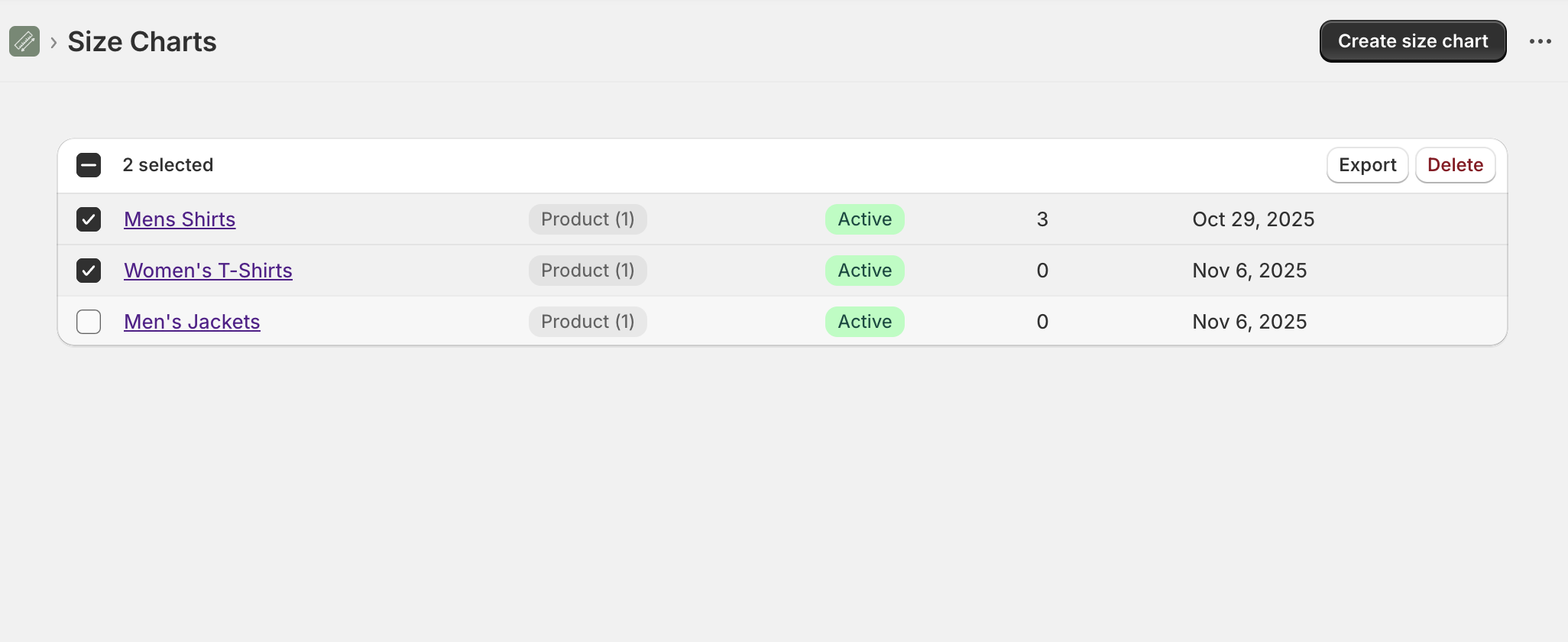Image resolution: width=1568 pixels, height=642 pixels.
Task: Select the Men's Jackets checkbox
Action: click(x=89, y=322)
